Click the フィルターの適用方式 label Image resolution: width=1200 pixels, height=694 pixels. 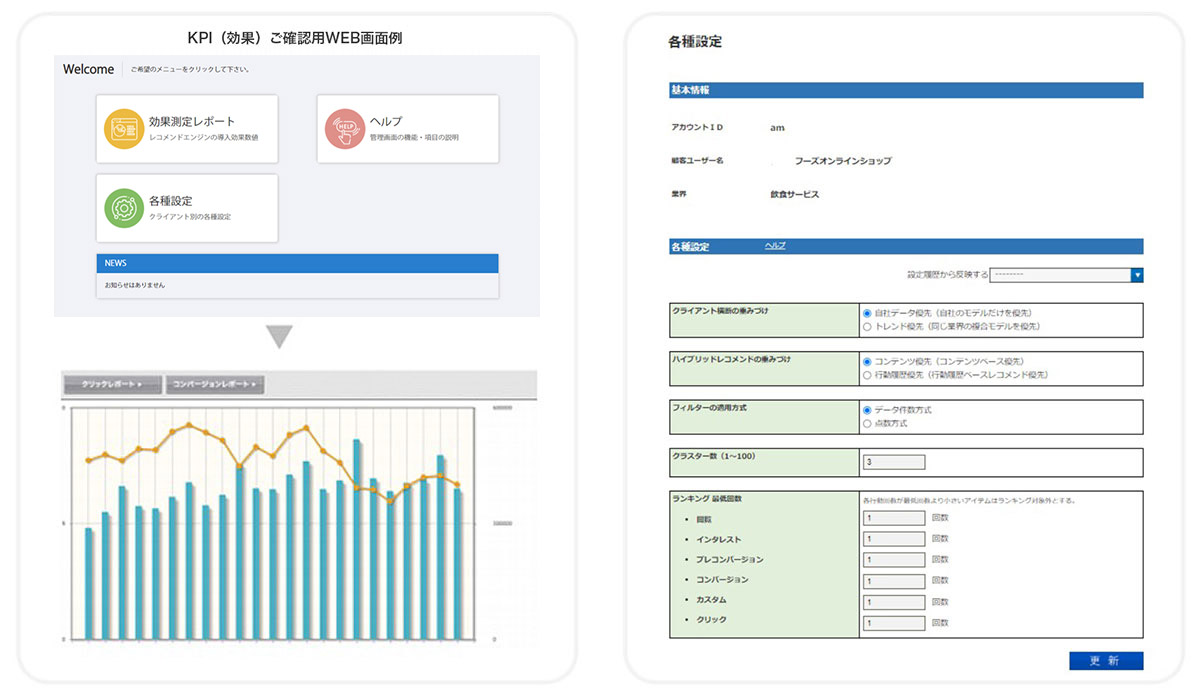[x=710, y=407]
